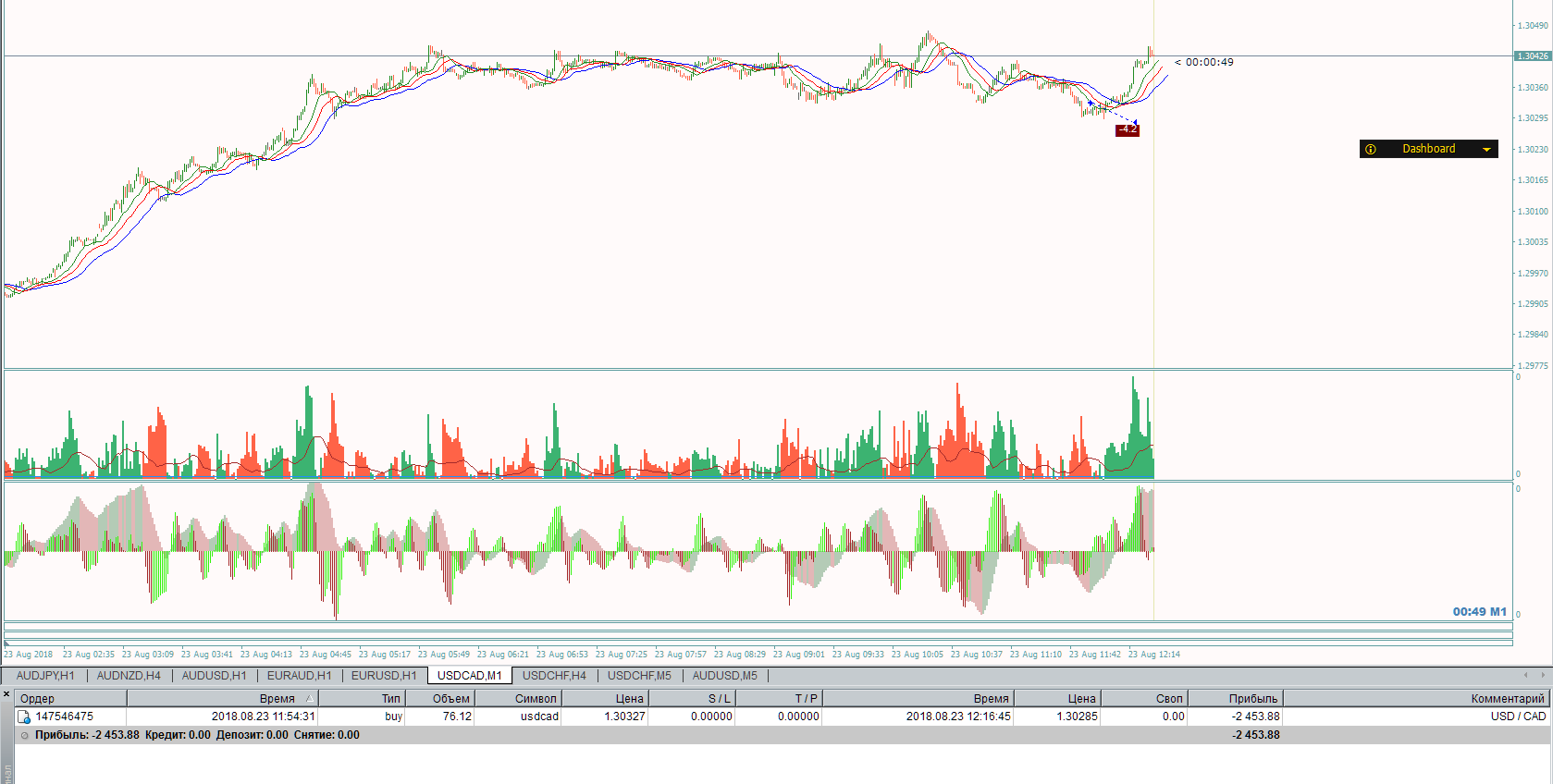The width and height of the screenshot is (1553, 784).
Task: Close the terminal panel with X
Action: click(6, 693)
